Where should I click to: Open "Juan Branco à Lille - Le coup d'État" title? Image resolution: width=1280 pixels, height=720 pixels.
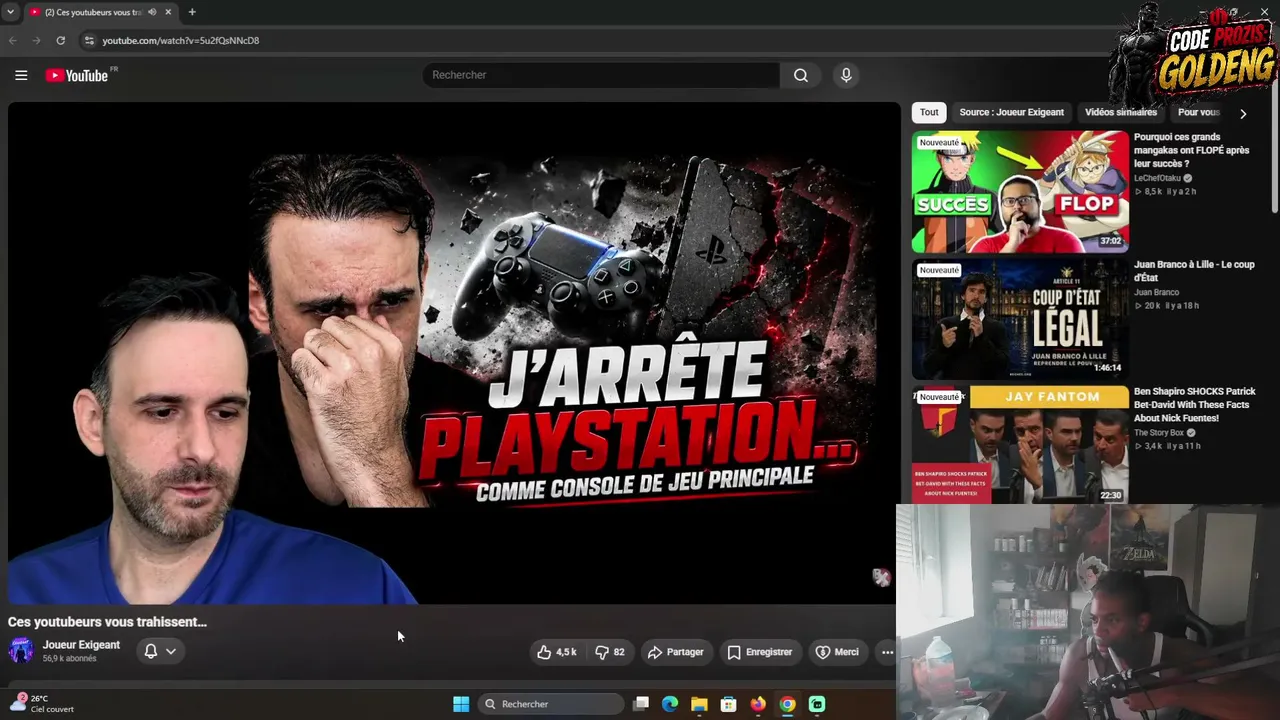[x=1194, y=271]
